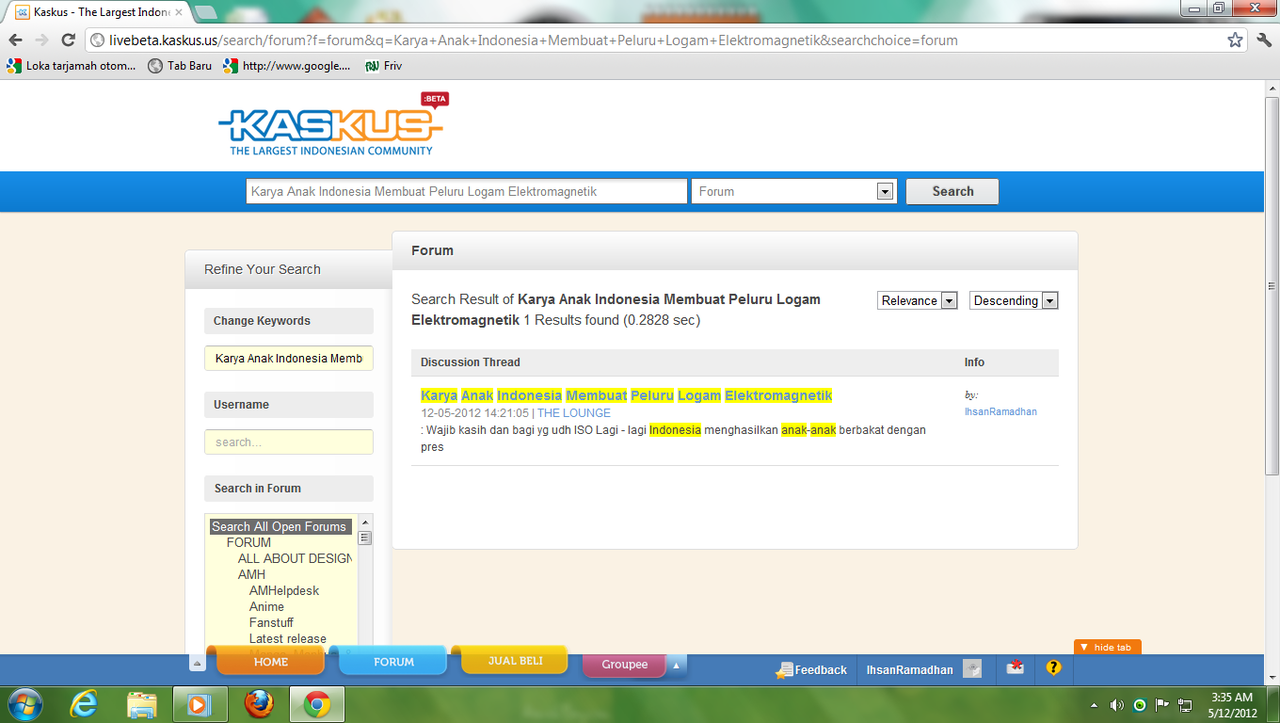1280x723 pixels.
Task: Click the avatar next to IhsanRamadhan
Action: coord(972,669)
